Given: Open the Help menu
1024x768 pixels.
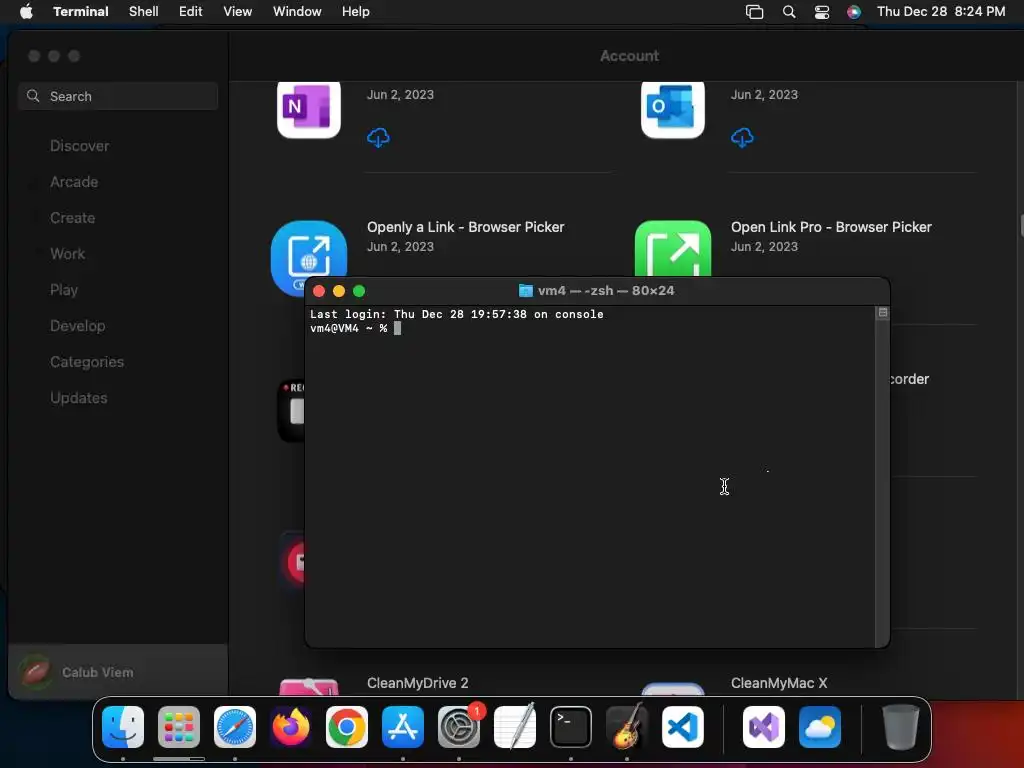Looking at the screenshot, I should pyautogui.click(x=356, y=11).
